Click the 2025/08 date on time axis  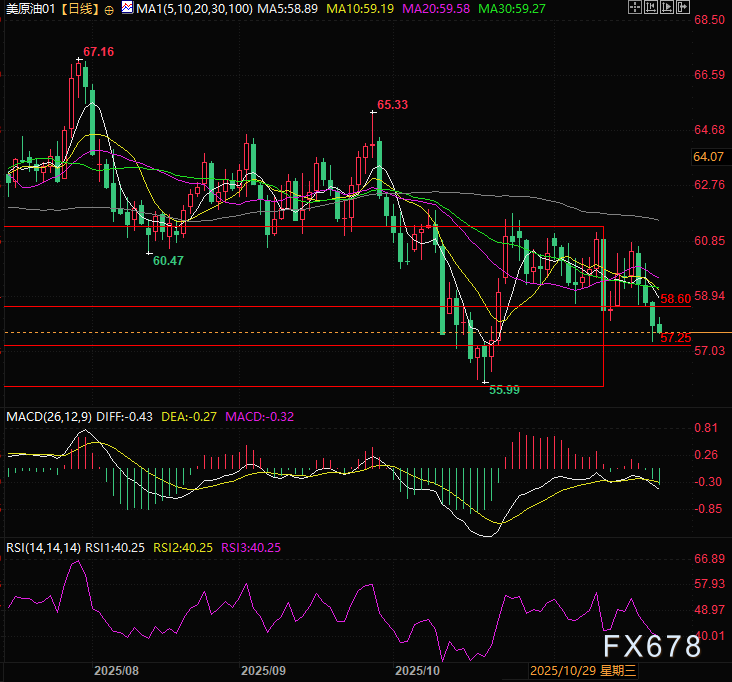(x=114, y=670)
